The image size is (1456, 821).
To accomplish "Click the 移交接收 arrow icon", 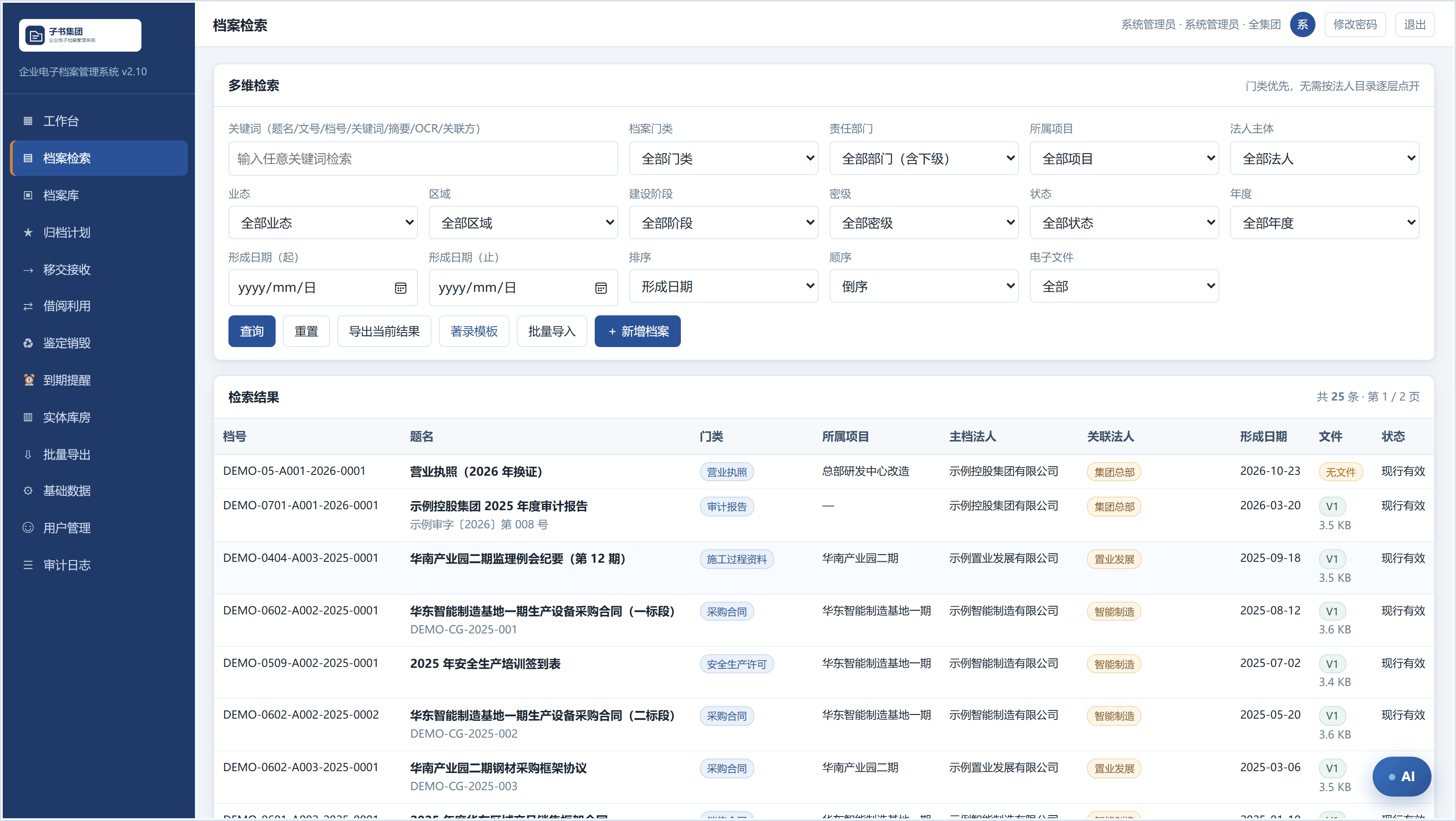I will [x=28, y=270].
